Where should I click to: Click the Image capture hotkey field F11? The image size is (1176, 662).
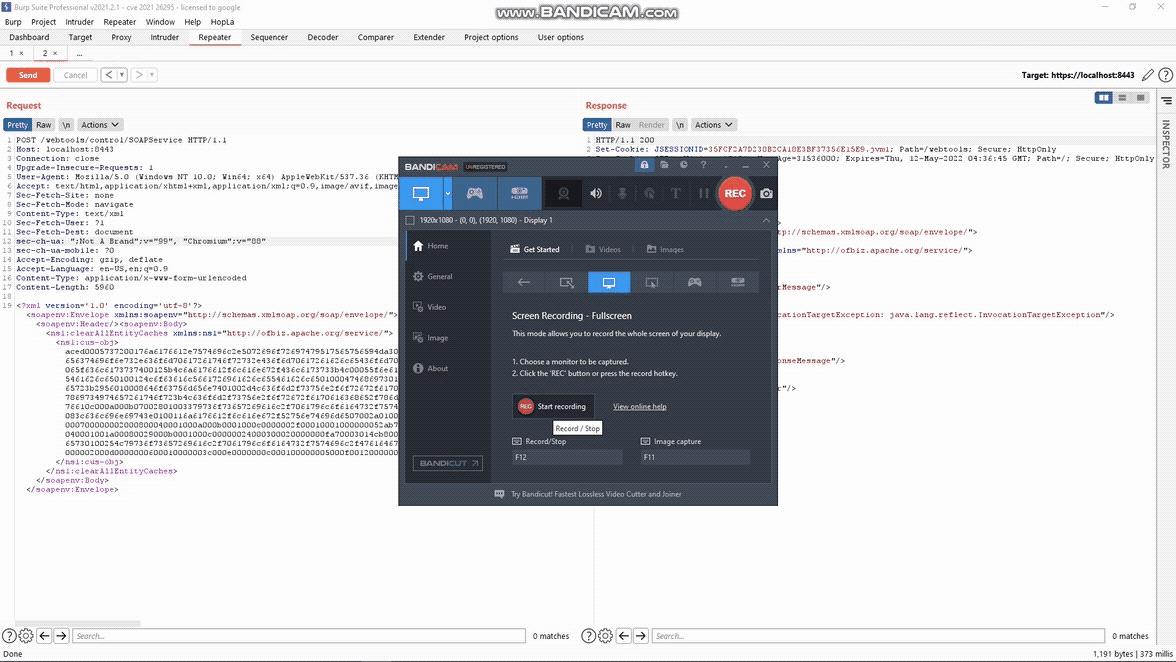(x=695, y=457)
